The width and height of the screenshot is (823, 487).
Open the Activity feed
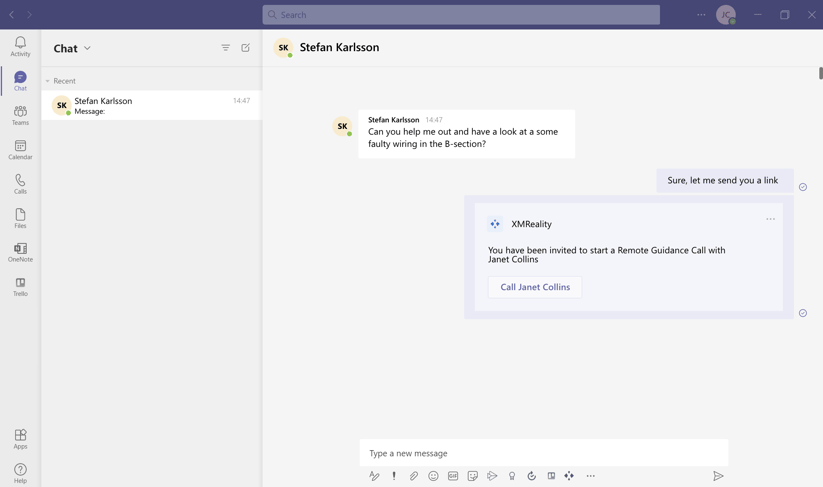20,46
